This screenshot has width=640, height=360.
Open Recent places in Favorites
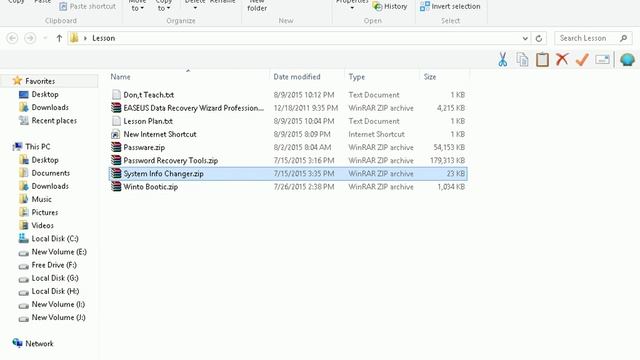tap(54, 121)
